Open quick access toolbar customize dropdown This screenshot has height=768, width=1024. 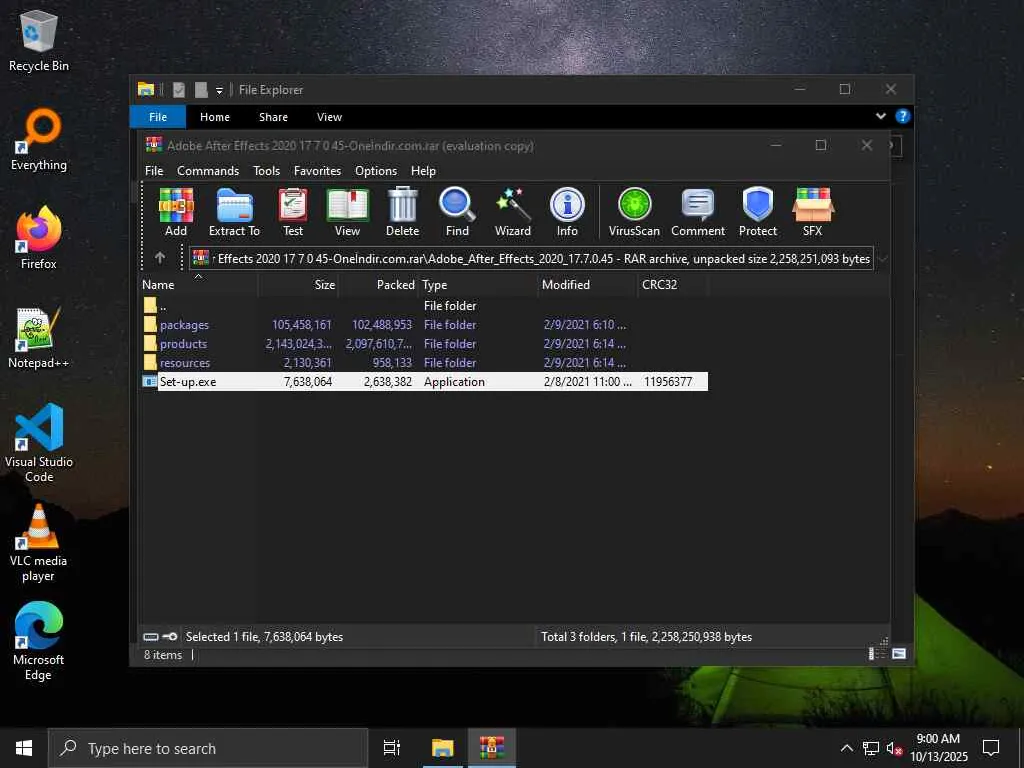[x=219, y=90]
